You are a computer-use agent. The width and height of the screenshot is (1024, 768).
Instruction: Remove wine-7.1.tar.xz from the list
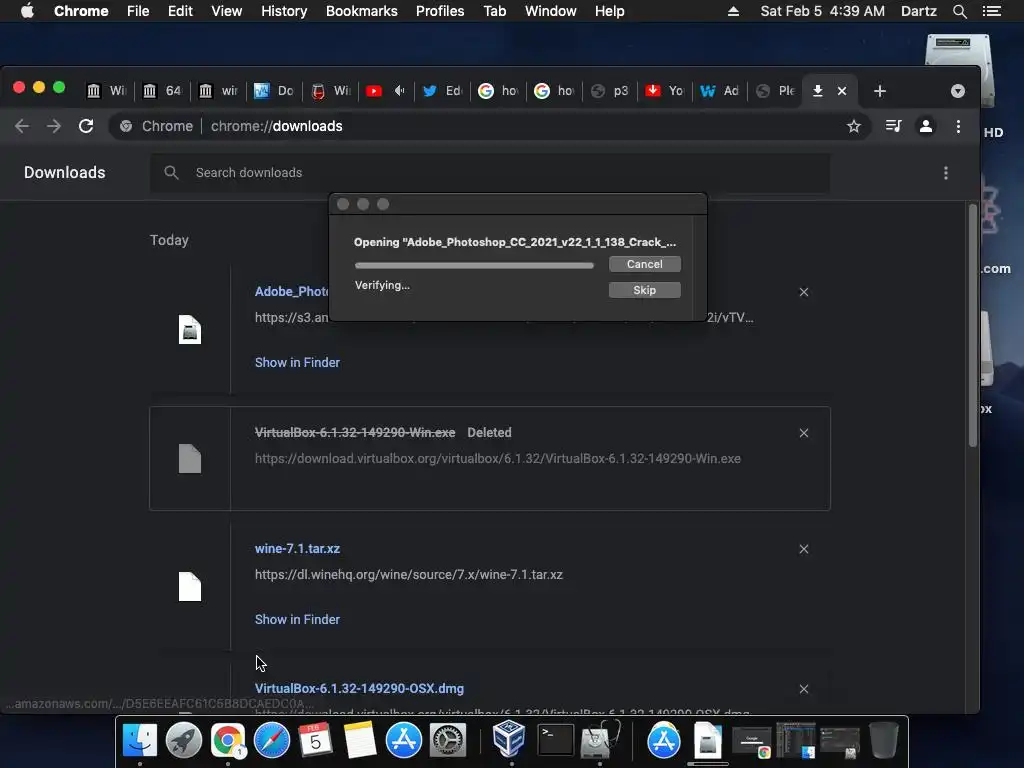click(x=804, y=549)
